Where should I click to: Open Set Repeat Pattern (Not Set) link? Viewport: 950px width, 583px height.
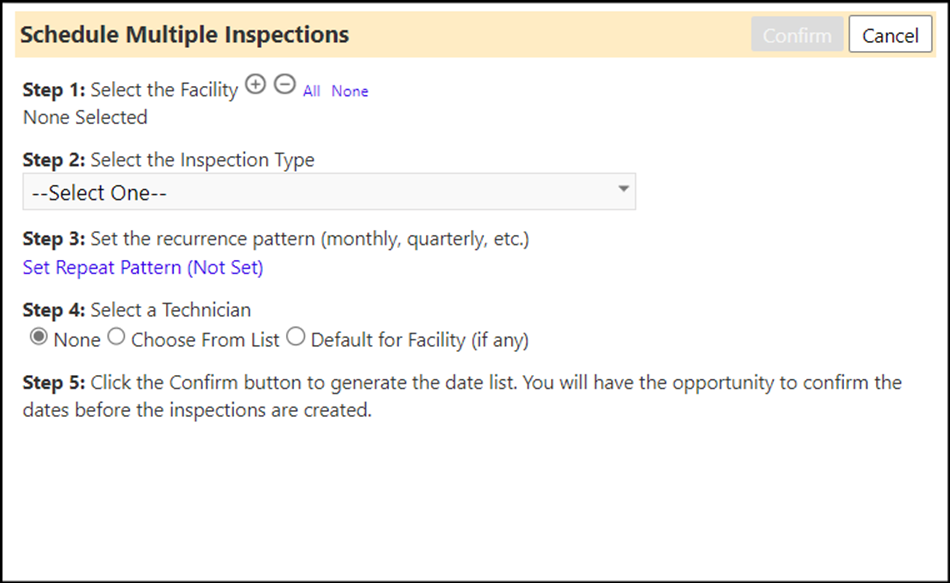pos(143,267)
